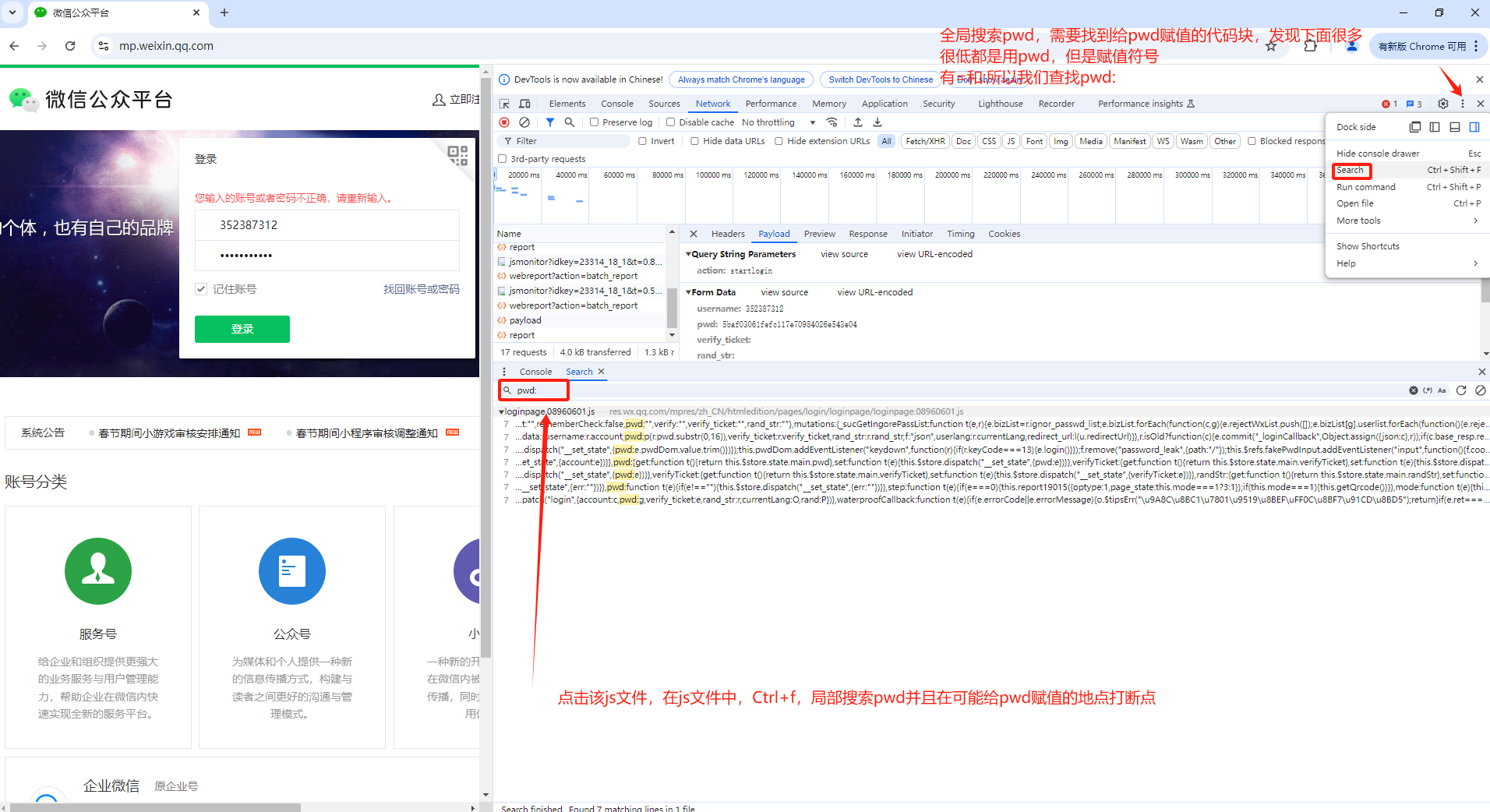
Task: Open the Response tab of the request
Action: tap(868, 234)
